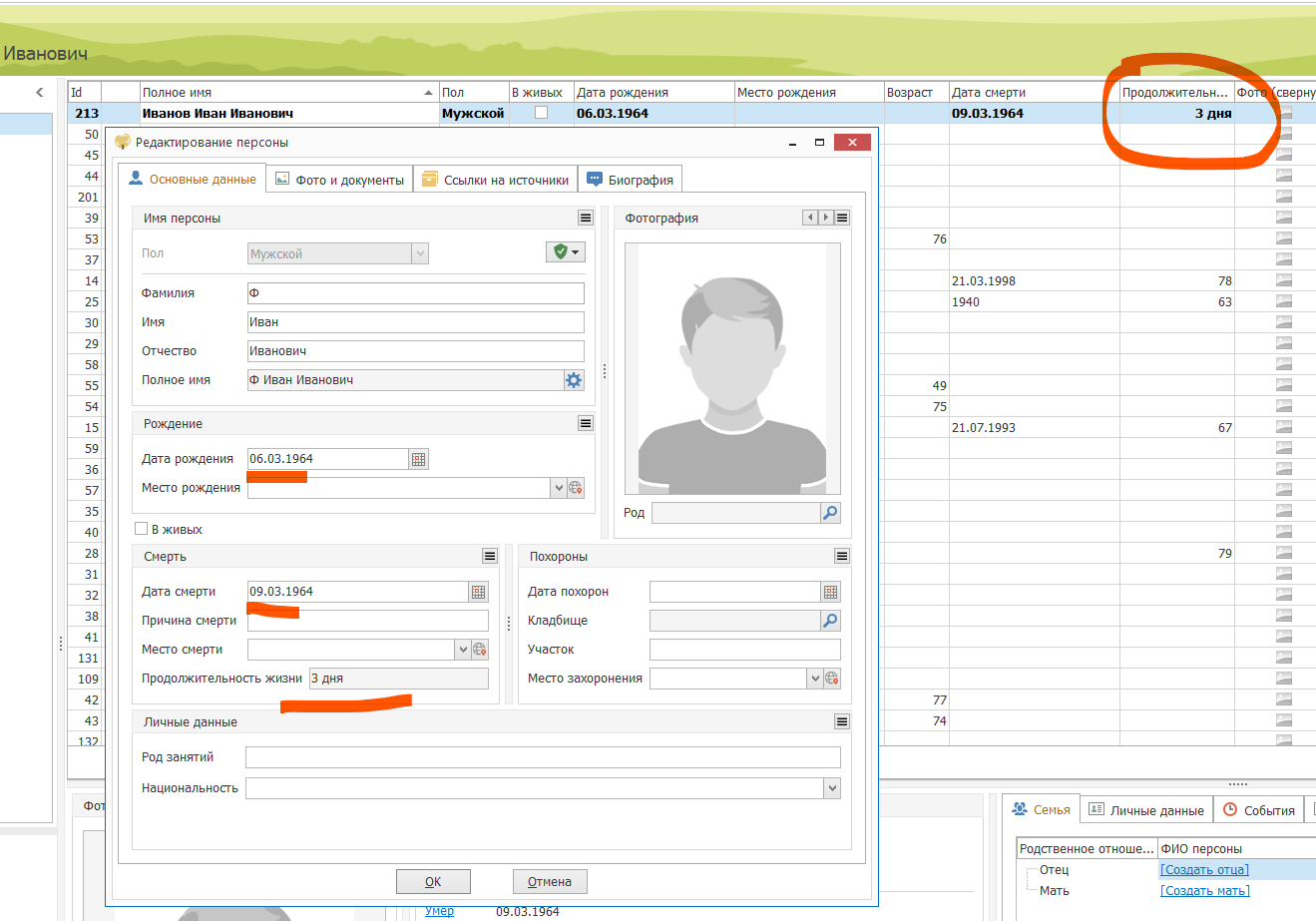Show previous photo in Фотография panel
Screen dimensions: 1316x921
(810, 218)
